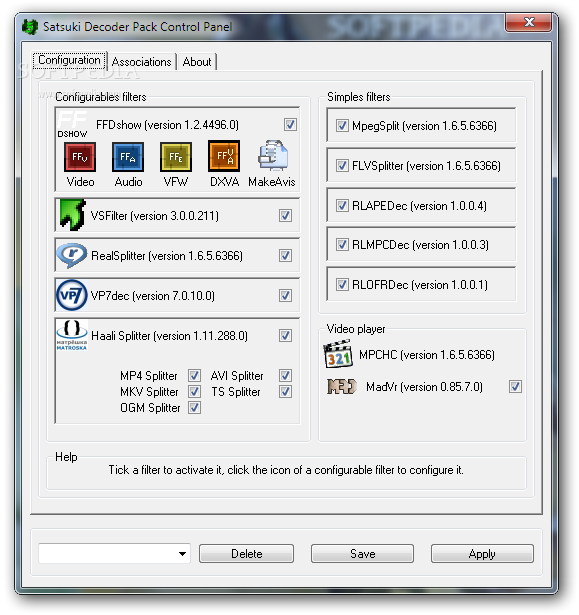Screen dimensions: 579x615
Task: Click the FLVSplitter version label
Action: click(426, 166)
